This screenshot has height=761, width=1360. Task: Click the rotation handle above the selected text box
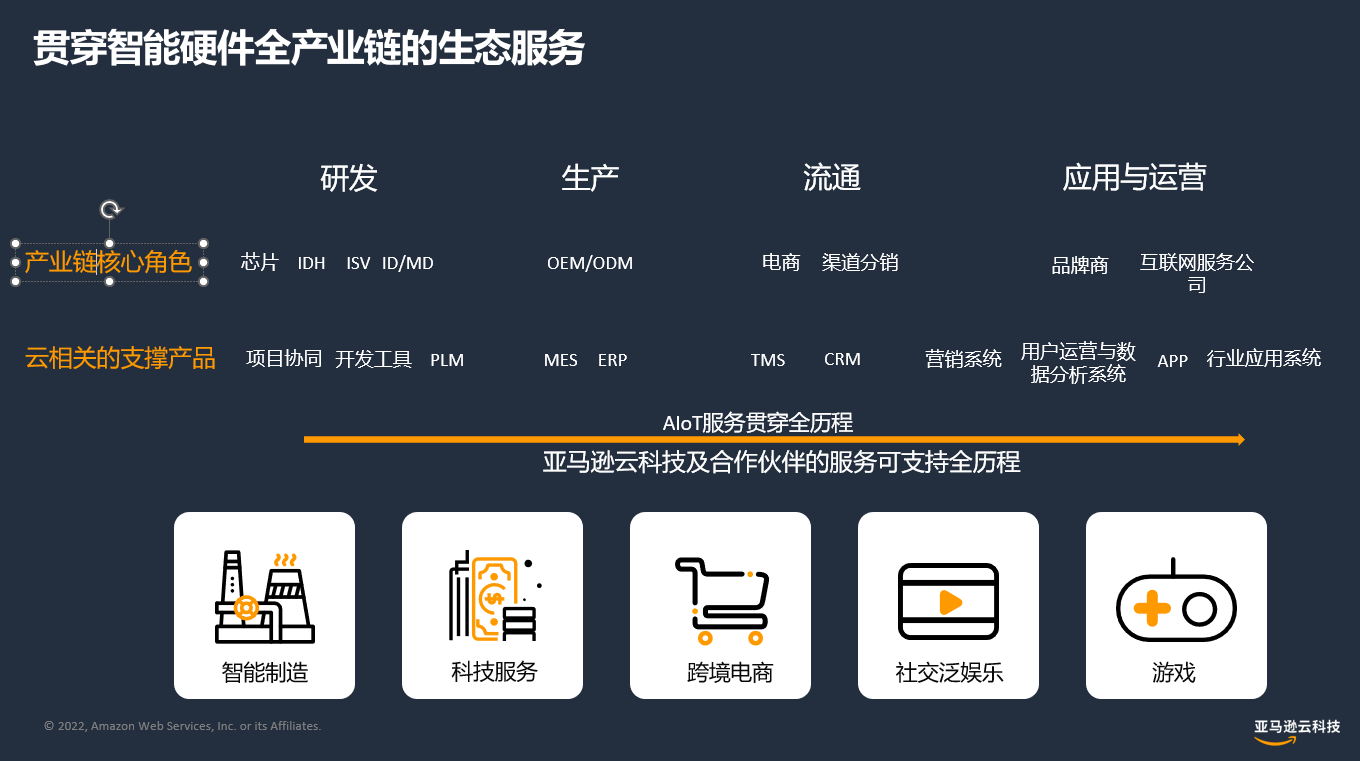click(111, 209)
